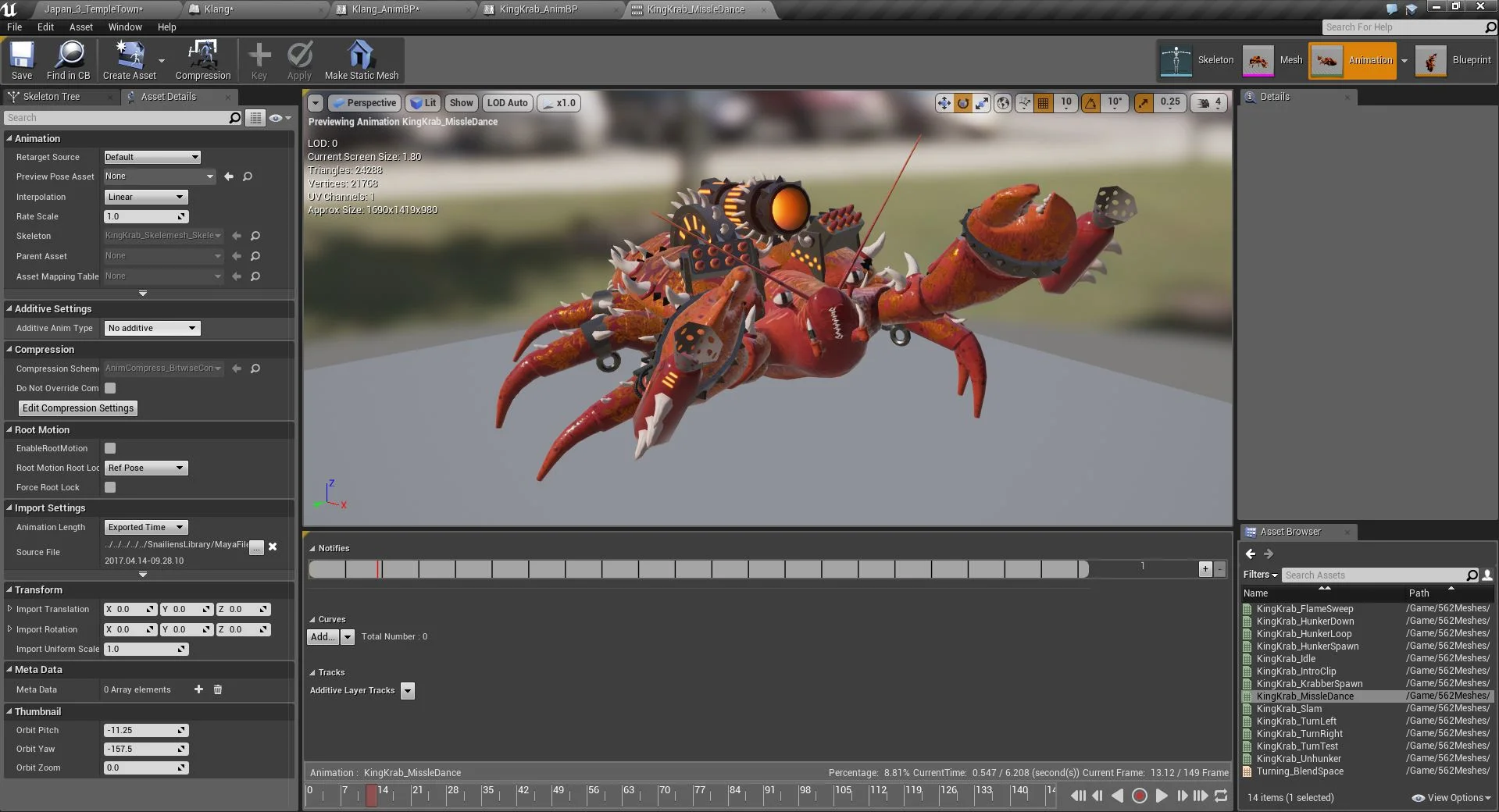
Task: Click the red record button
Action: [1139, 796]
